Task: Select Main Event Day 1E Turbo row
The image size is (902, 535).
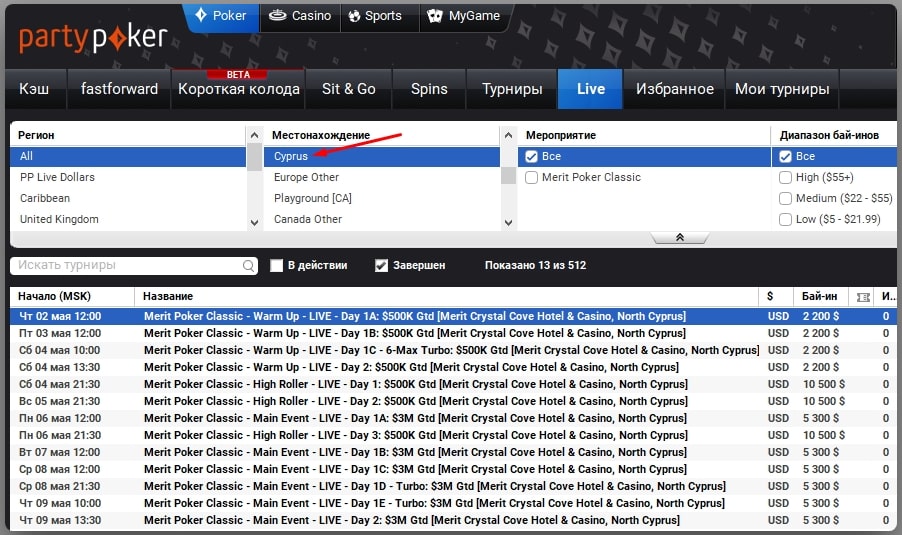Action: click(453, 503)
